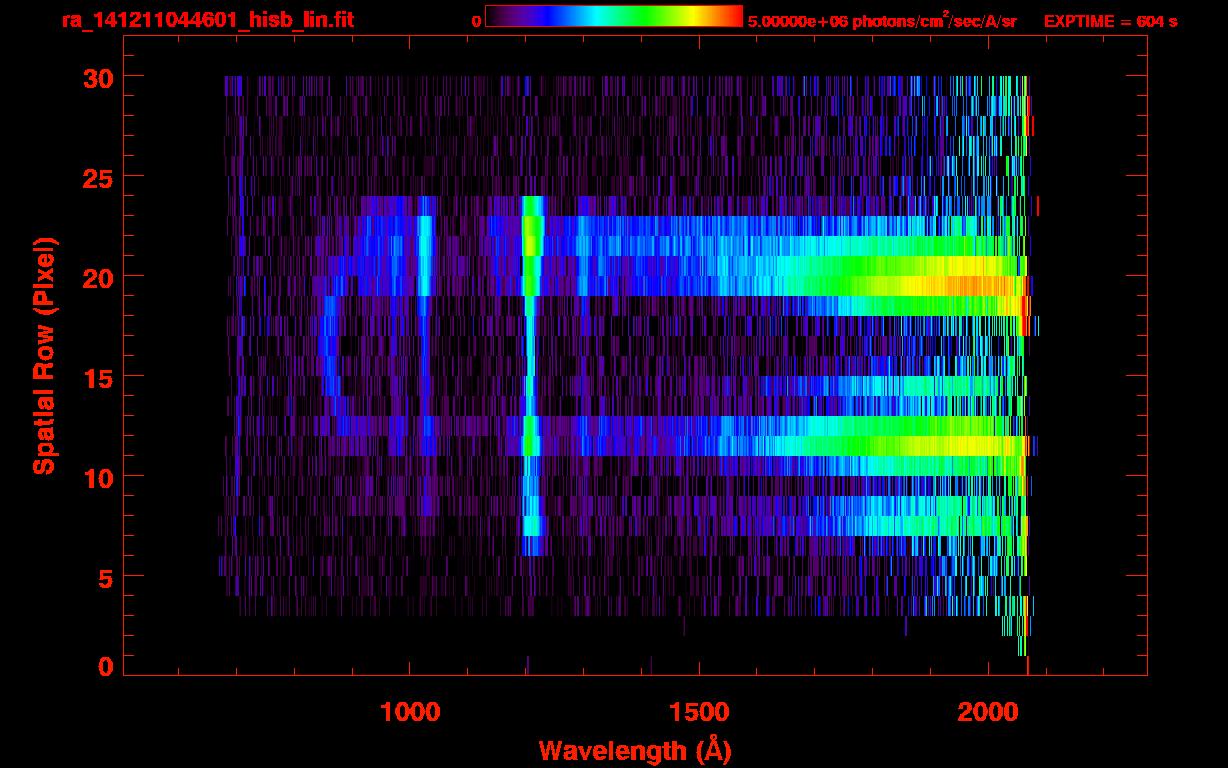The height and width of the screenshot is (768, 1228).
Task: Click the rainbow color scale bar
Action: click(614, 16)
